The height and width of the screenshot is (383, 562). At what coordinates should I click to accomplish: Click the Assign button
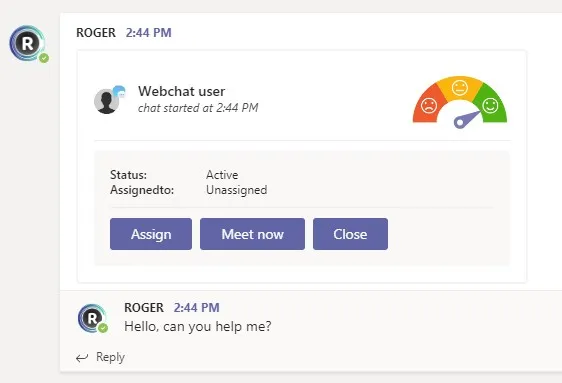click(x=151, y=234)
